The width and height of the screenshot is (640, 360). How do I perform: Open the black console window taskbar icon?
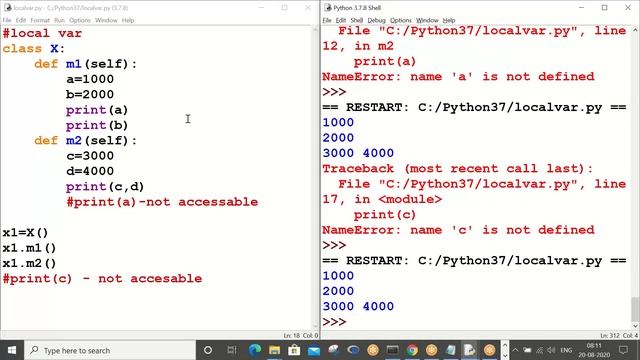click(393, 350)
